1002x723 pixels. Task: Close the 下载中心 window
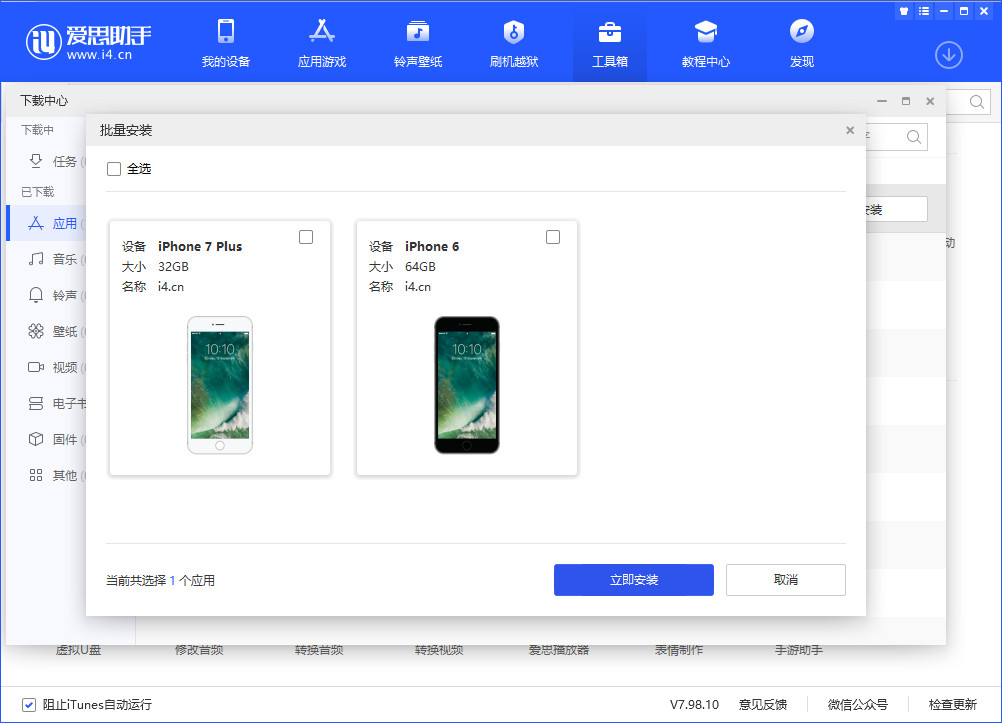coord(930,101)
